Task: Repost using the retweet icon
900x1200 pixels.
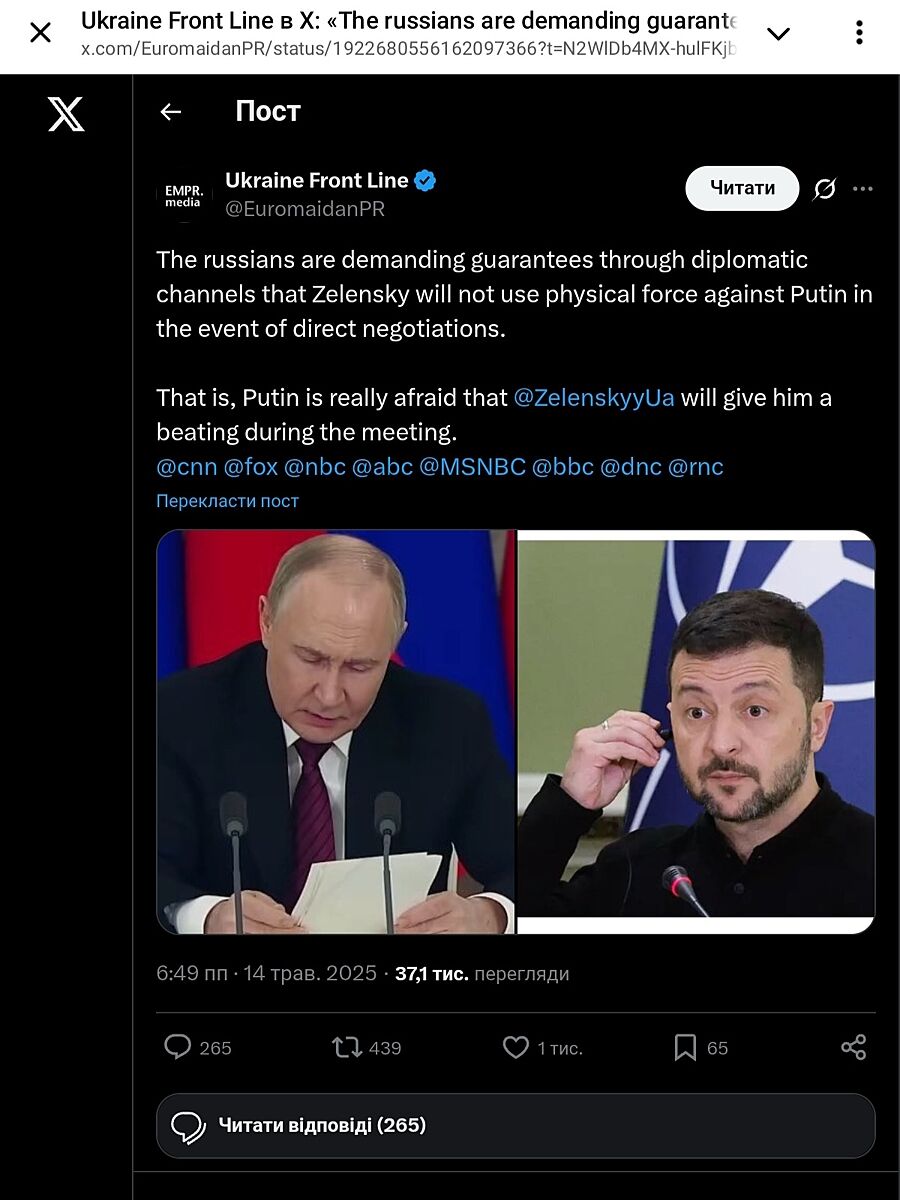Action: [x=347, y=1047]
